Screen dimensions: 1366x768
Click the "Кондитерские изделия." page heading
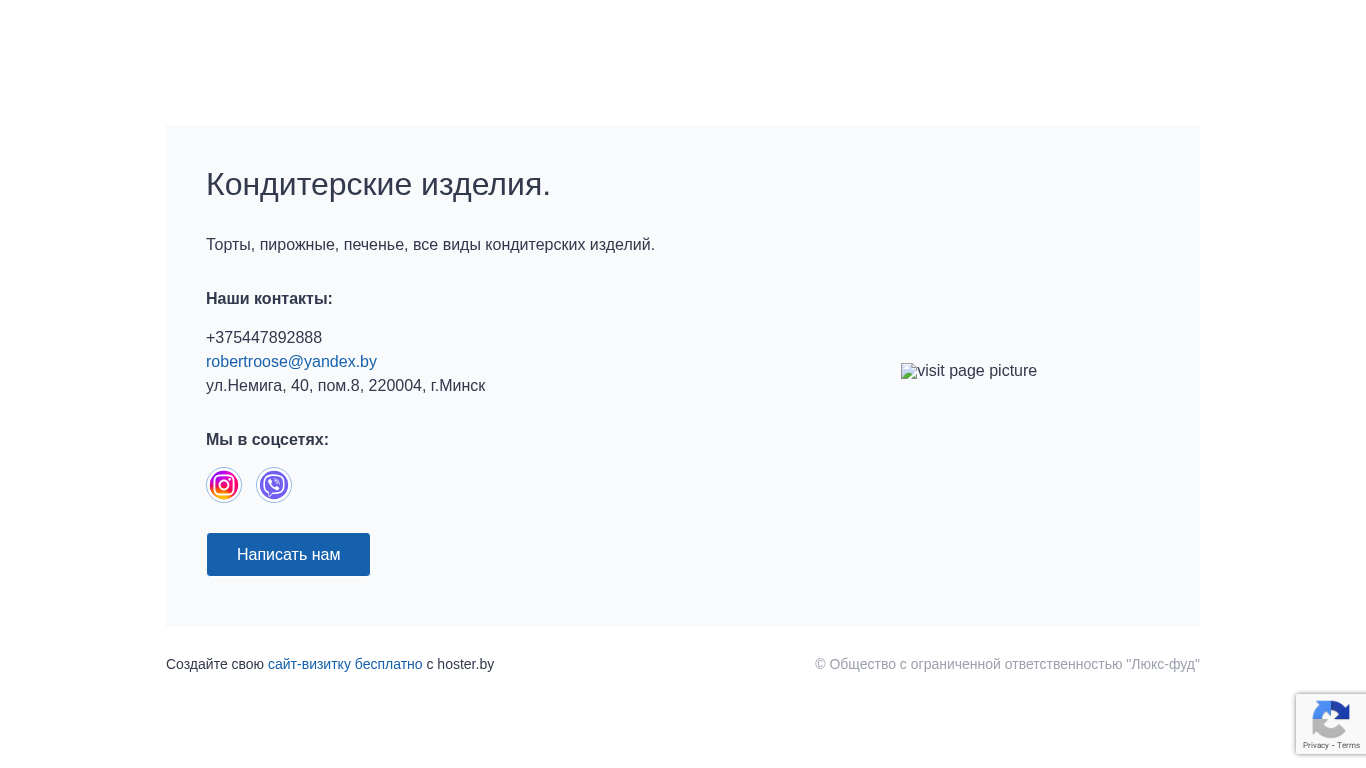coord(378,184)
